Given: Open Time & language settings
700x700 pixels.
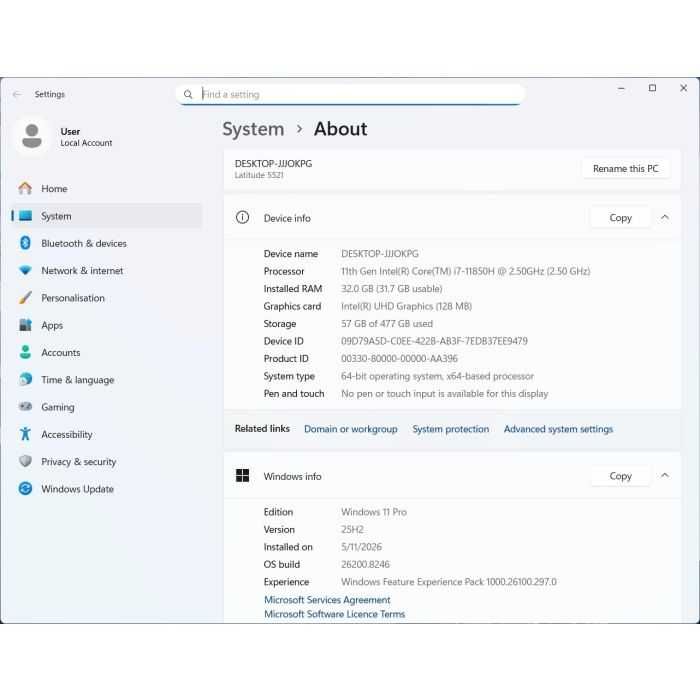Looking at the screenshot, I should coord(106,379).
